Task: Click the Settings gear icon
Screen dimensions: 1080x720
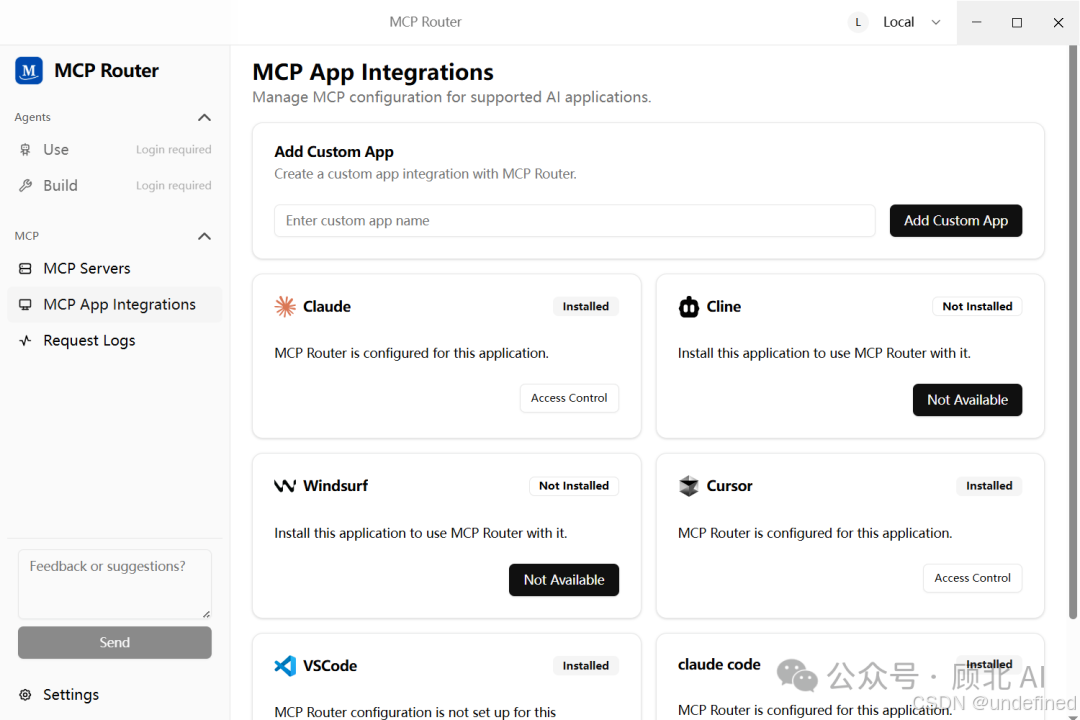Action: [25, 695]
